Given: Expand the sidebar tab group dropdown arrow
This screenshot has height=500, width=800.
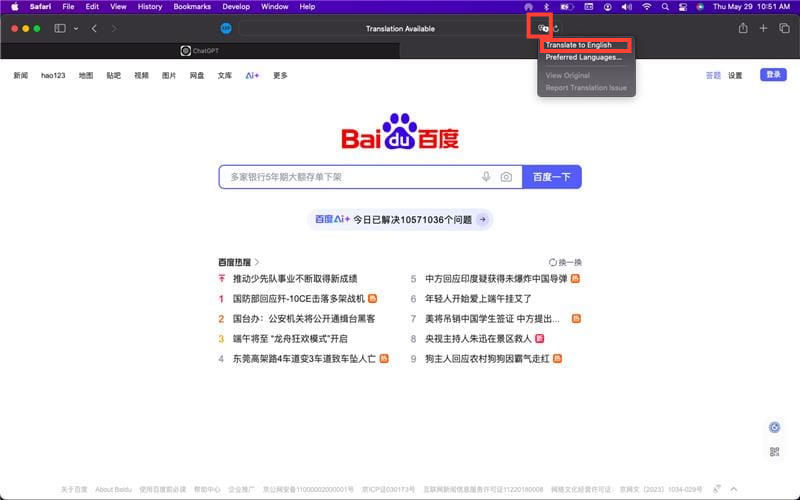Looking at the screenshot, I should click(x=75, y=28).
